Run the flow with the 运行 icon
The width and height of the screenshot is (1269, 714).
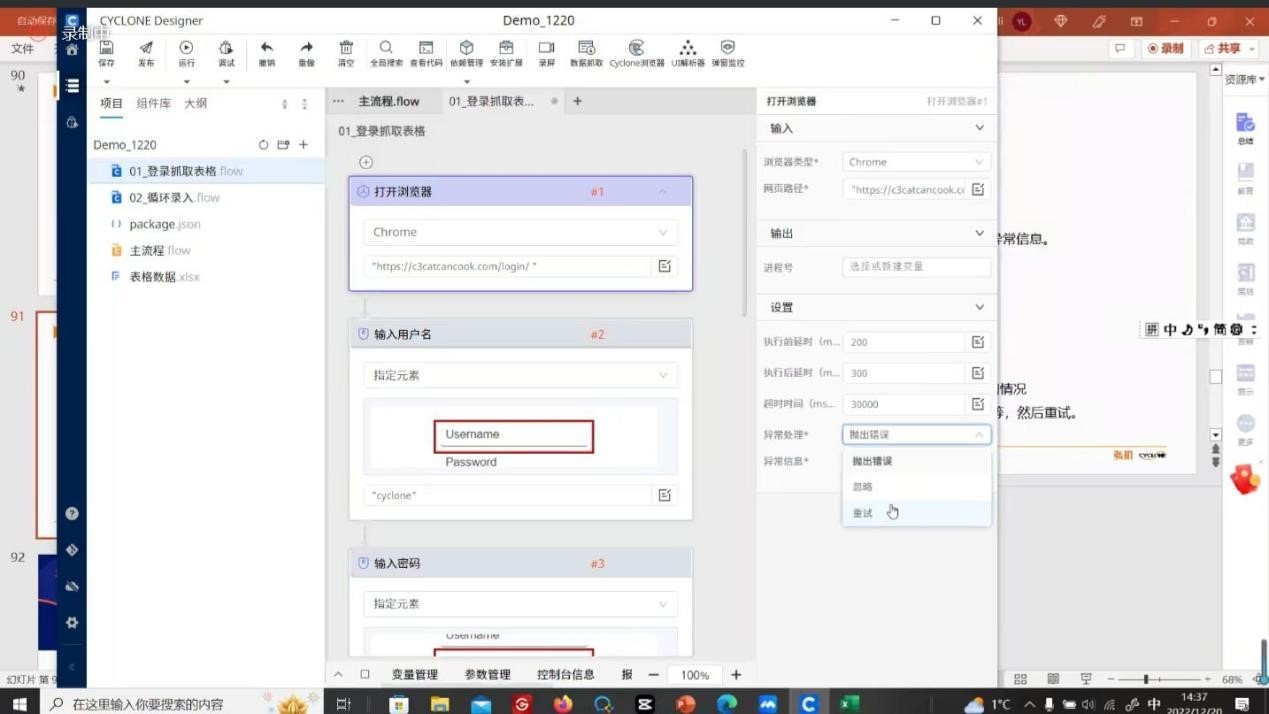pyautogui.click(x=186, y=52)
